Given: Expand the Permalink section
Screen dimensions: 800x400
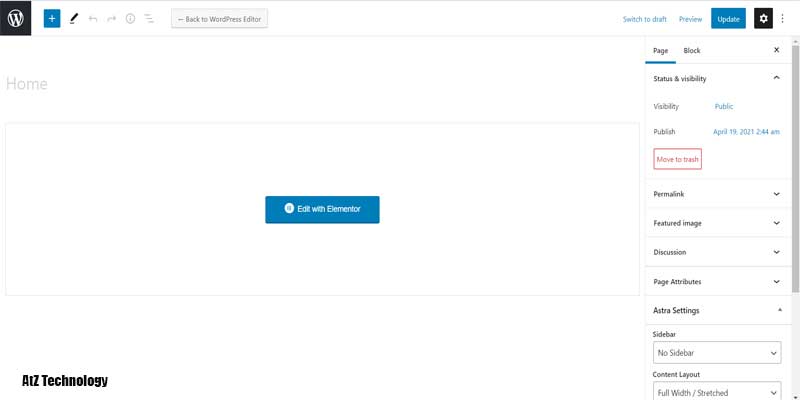Looking at the screenshot, I should tap(717, 194).
